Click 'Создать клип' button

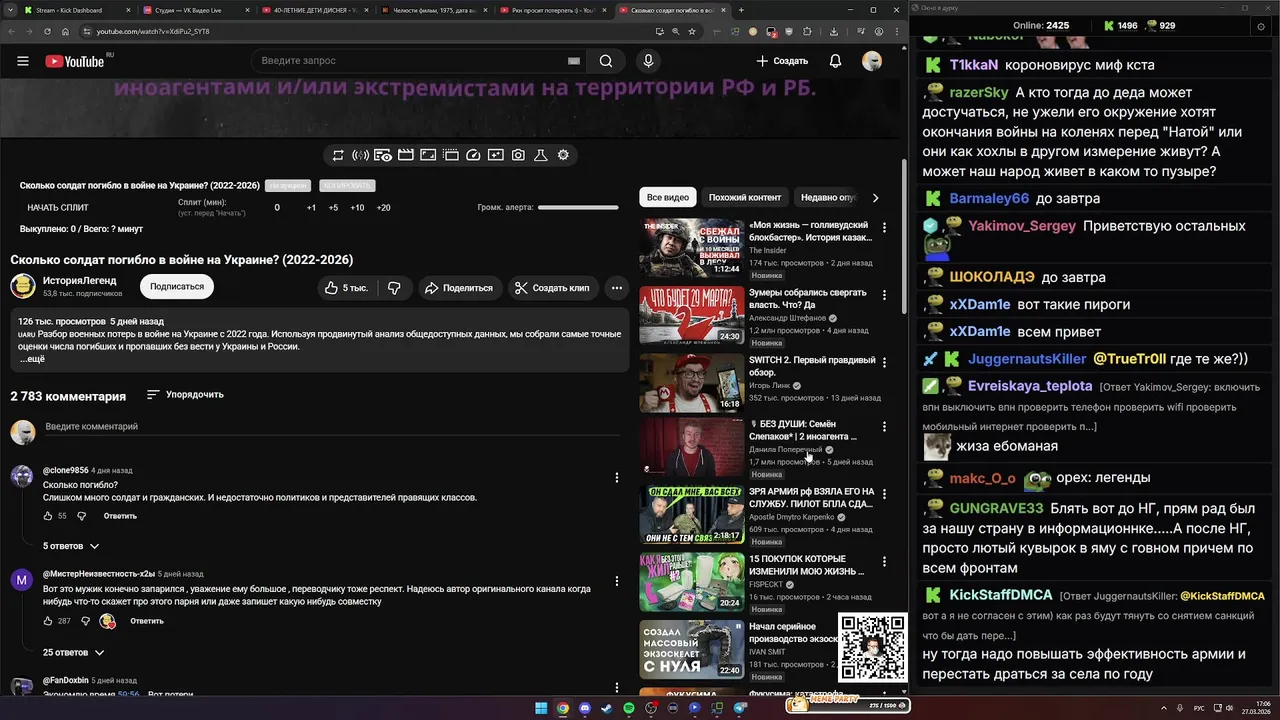tap(551, 288)
